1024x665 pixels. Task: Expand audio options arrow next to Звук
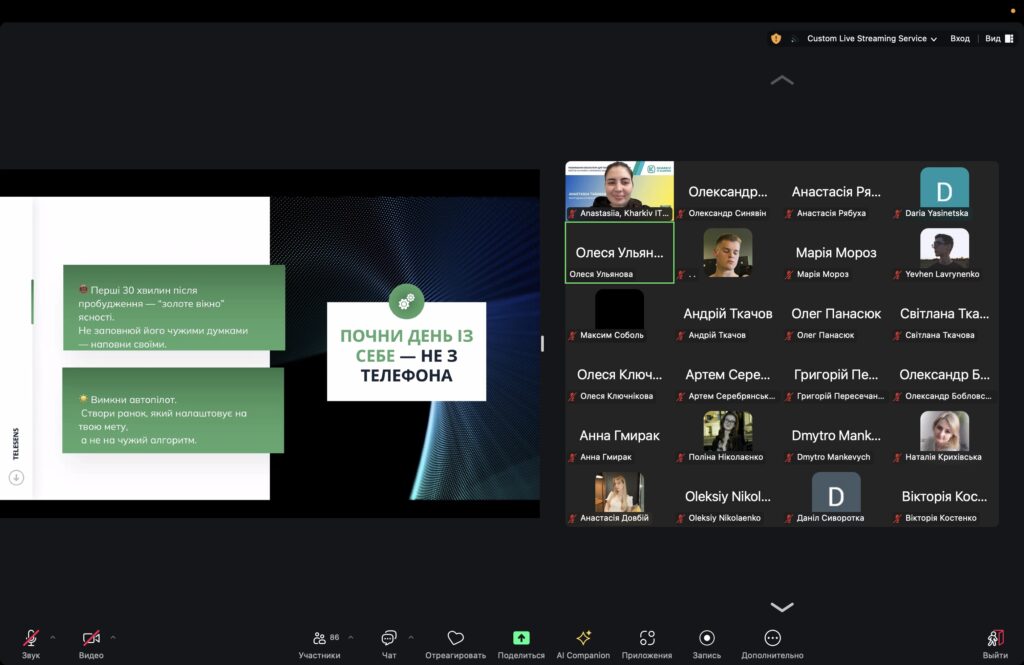click(x=53, y=637)
